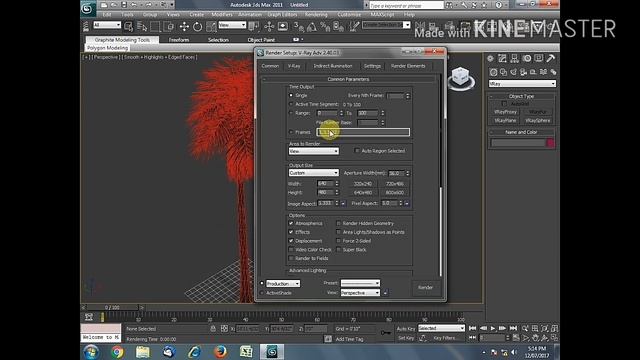Enable Render Hidden Geometry checkbox
The image size is (640, 360).
[x=338, y=223]
